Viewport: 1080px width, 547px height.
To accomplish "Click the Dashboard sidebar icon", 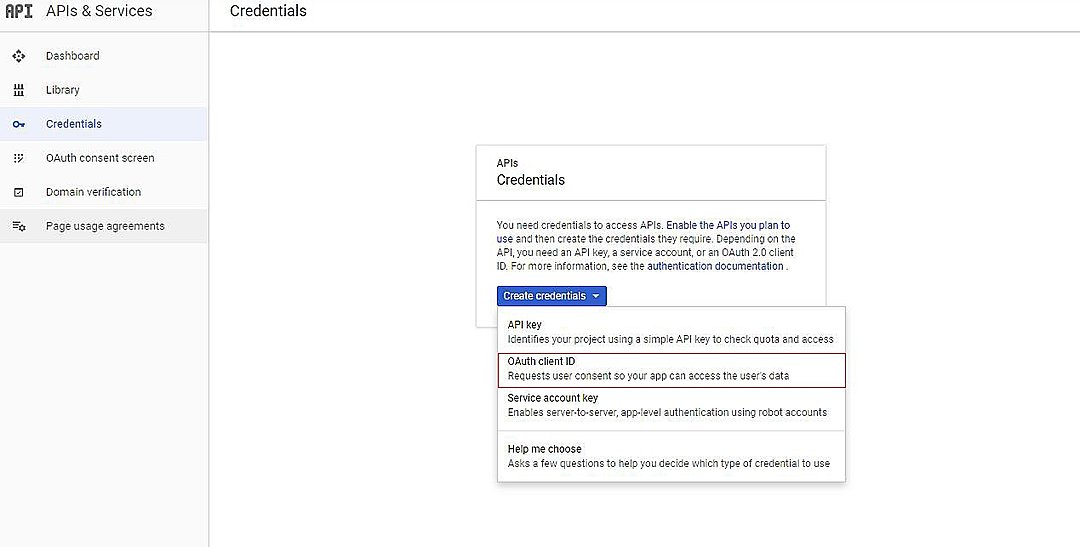I will [x=19, y=56].
